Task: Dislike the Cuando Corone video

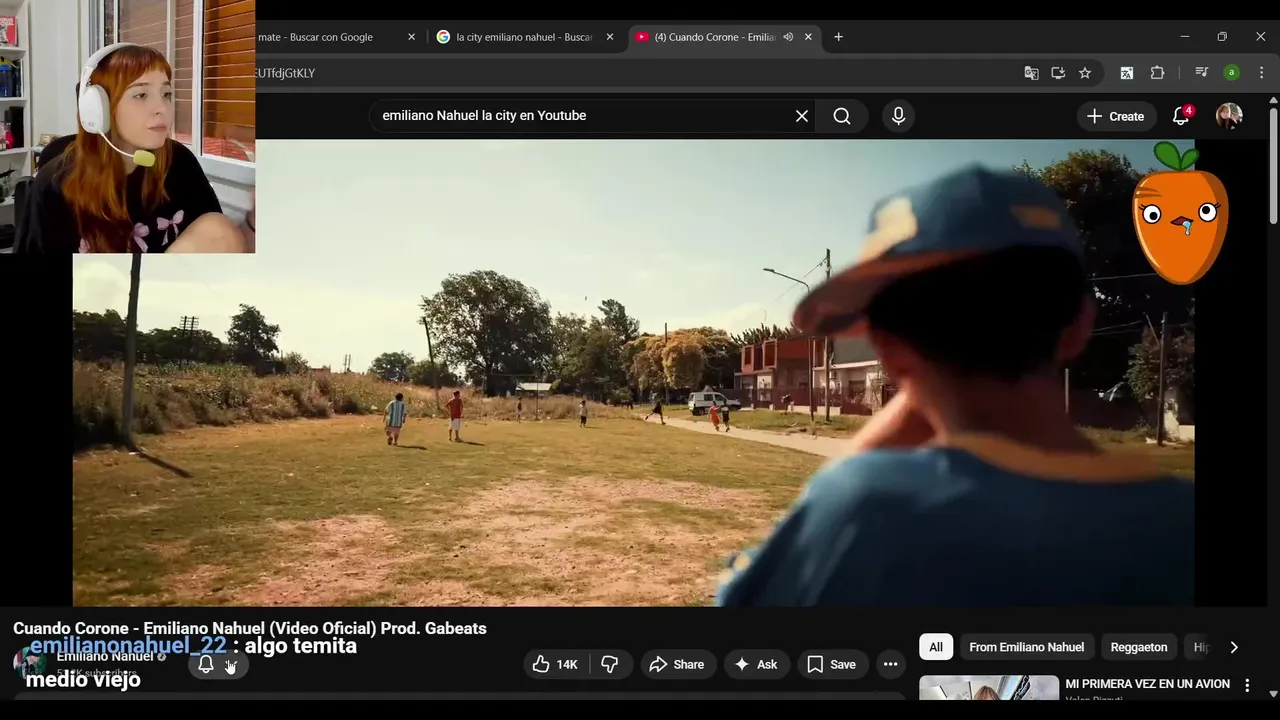Action: (x=609, y=664)
